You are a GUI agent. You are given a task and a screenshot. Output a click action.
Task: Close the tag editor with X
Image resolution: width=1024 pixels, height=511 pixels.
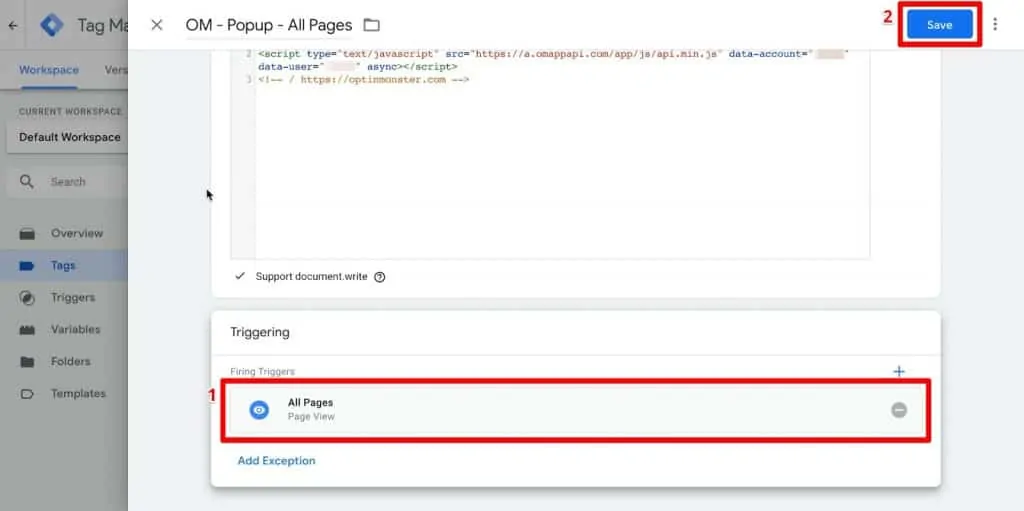coord(157,25)
